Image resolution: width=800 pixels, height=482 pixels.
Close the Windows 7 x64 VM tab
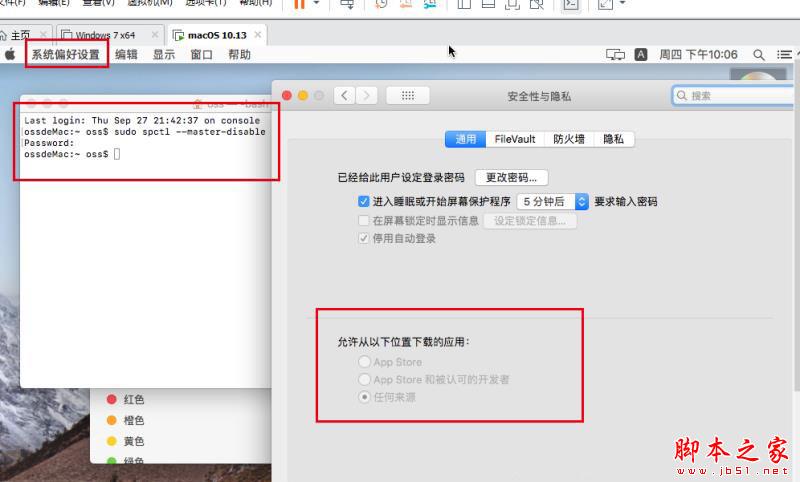coord(155,35)
